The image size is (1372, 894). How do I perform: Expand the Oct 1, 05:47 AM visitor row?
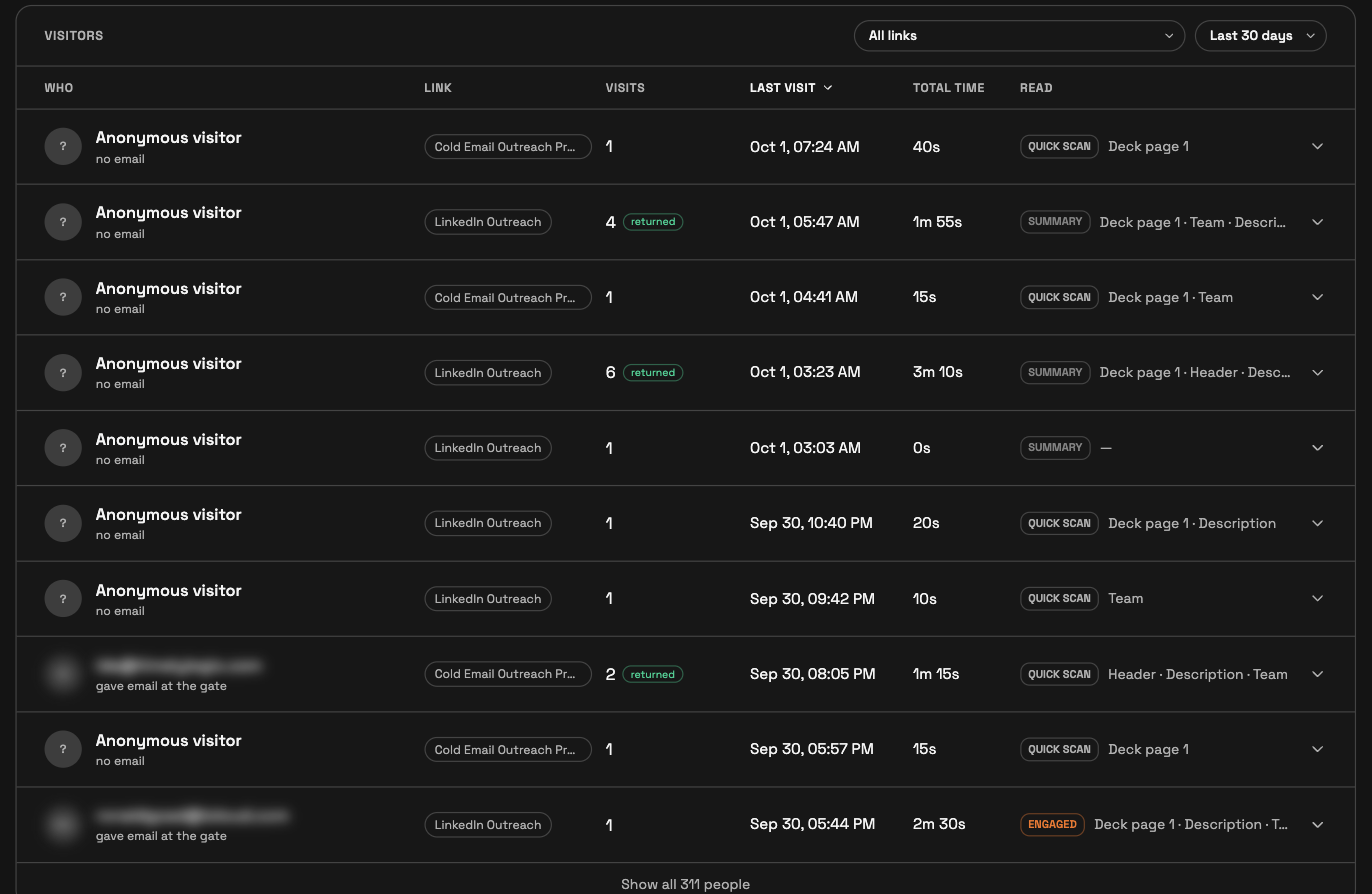[1317, 222]
